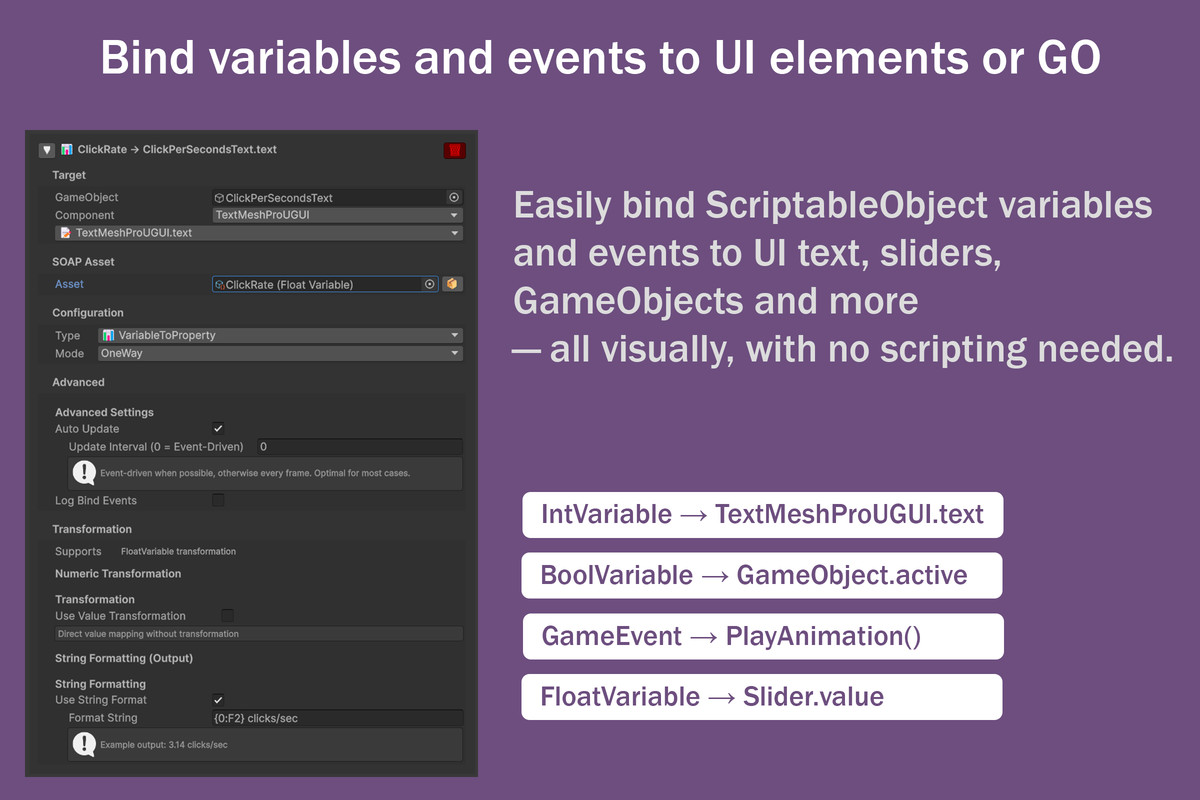This screenshot has width=1200, height=800.
Task: Open the Component dropdown showing TextMeshProUGUI
Action: [x=337, y=215]
